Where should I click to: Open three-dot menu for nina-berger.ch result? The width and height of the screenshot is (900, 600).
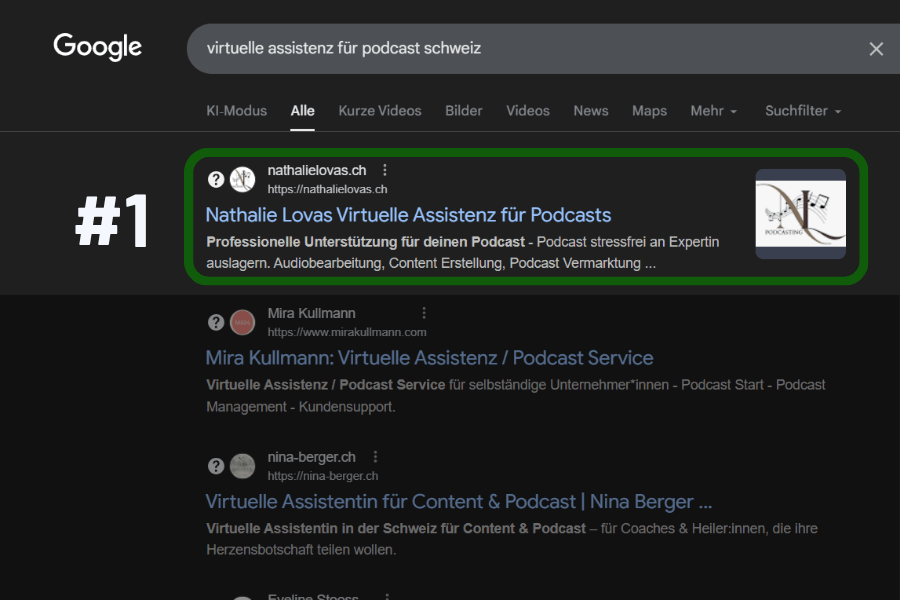tap(375, 457)
